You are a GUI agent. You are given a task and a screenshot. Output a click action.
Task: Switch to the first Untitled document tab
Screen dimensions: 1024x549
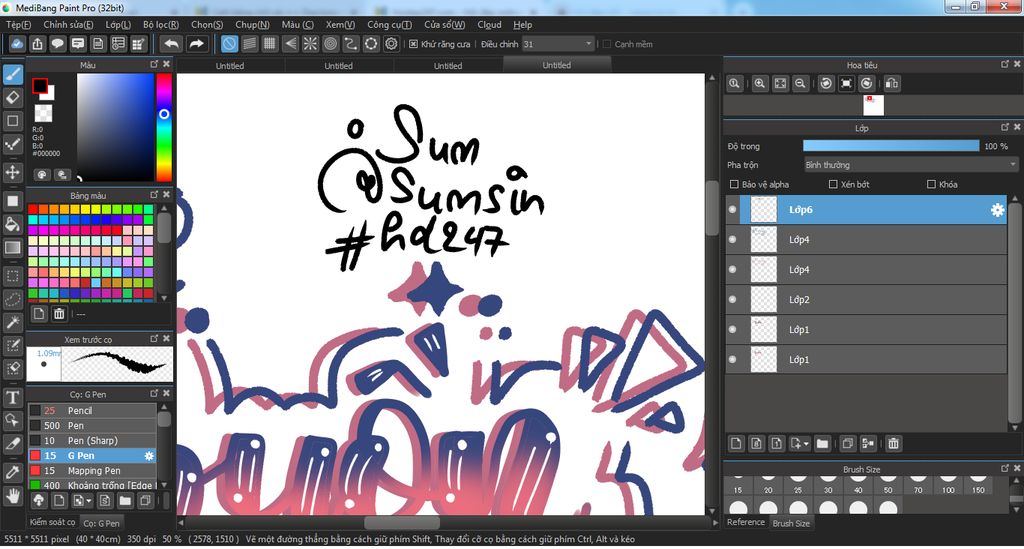click(x=230, y=66)
